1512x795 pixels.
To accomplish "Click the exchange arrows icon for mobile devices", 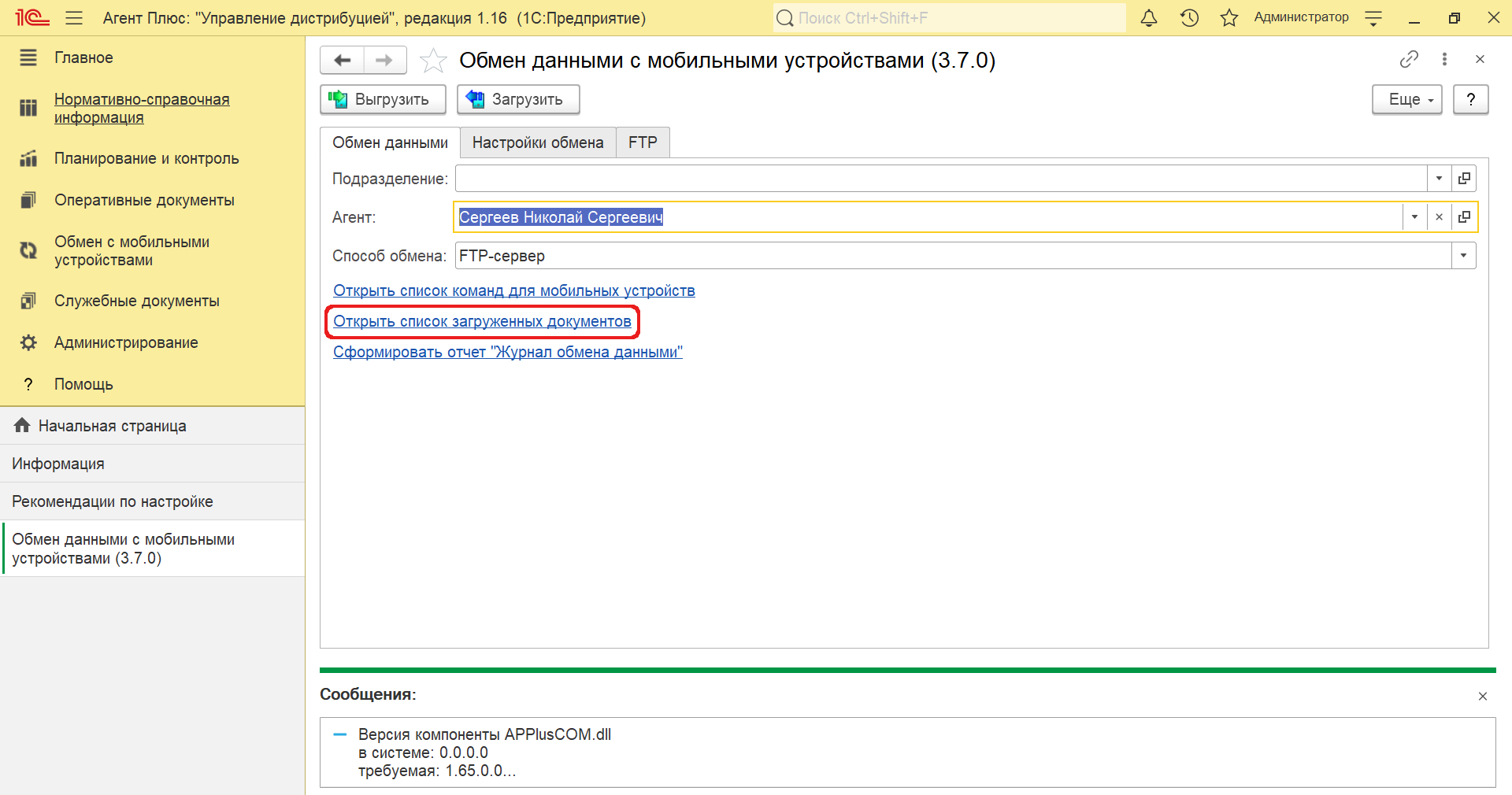I will coord(28,250).
